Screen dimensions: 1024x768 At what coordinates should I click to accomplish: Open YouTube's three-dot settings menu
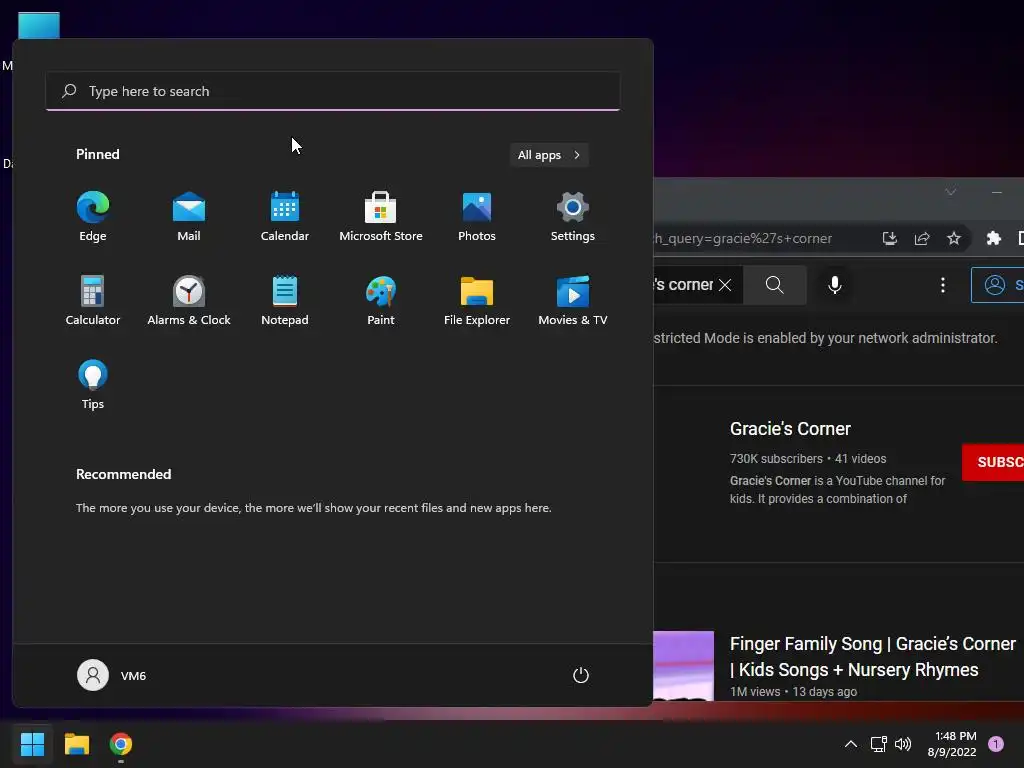(x=942, y=285)
